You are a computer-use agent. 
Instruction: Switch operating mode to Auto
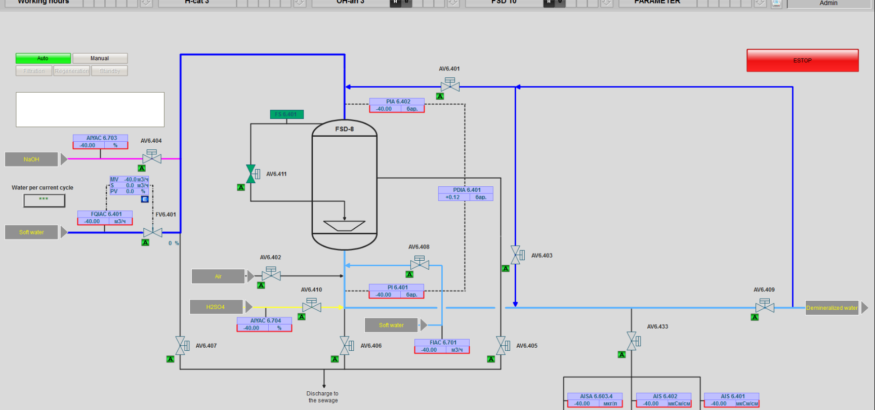(43, 59)
